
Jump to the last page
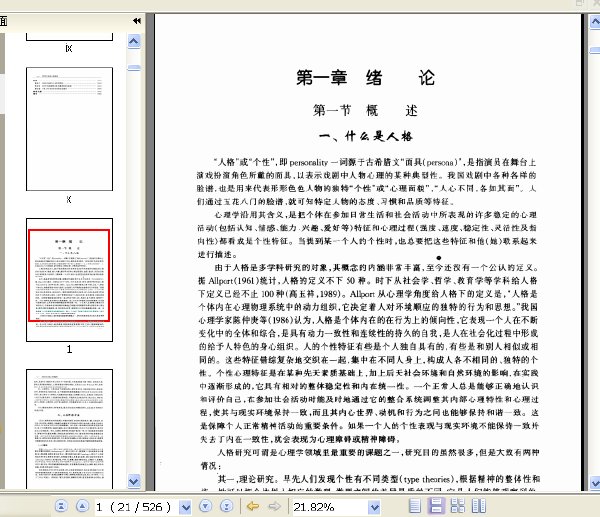[227, 506]
